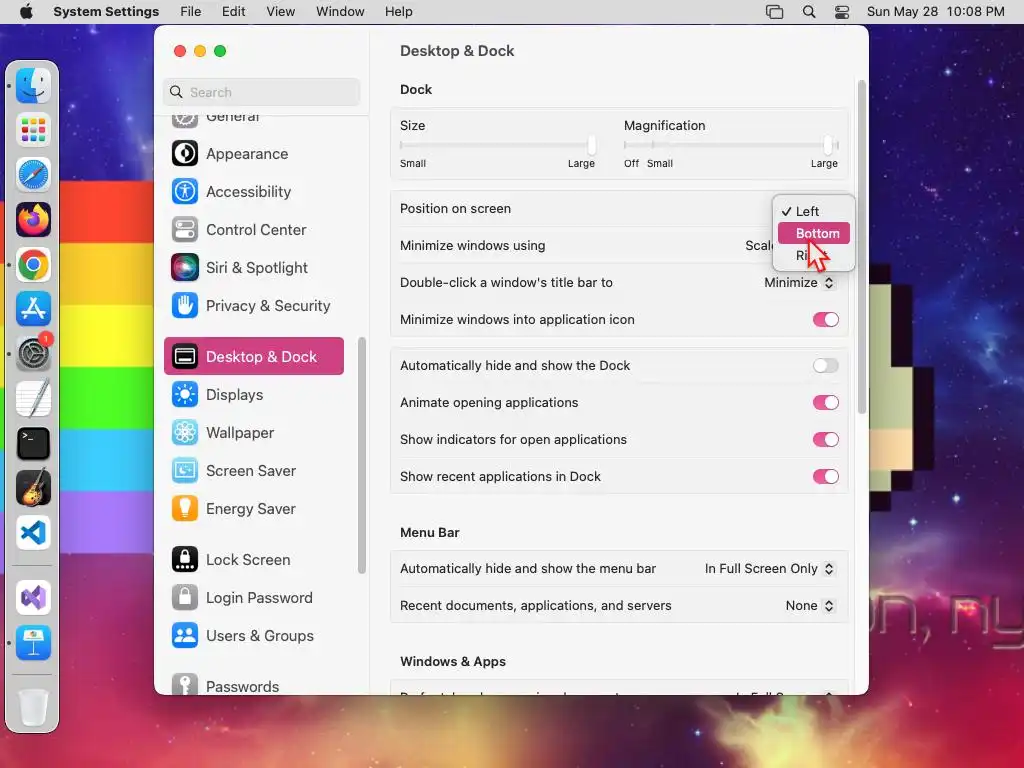Click the settings Search field

(261, 92)
